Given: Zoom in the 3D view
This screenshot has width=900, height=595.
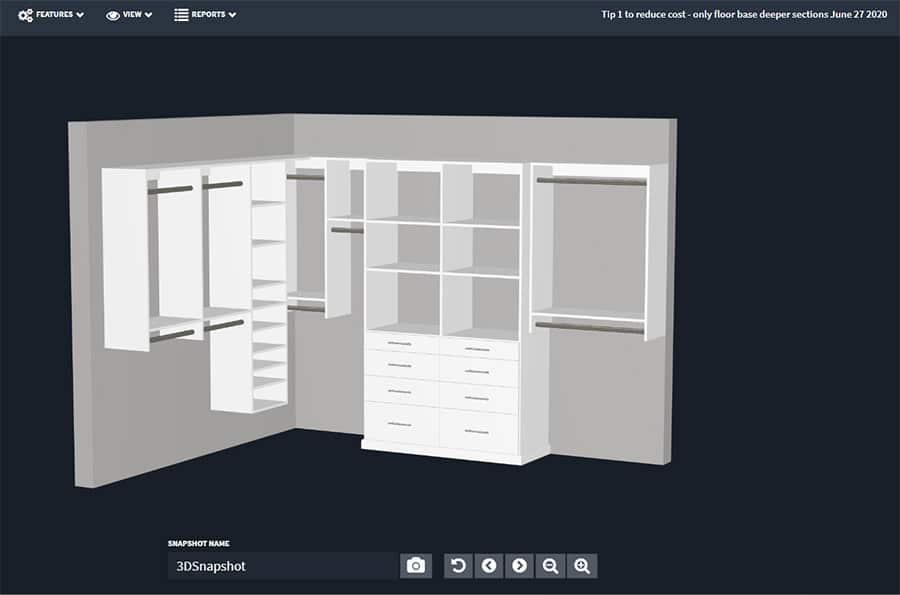Looking at the screenshot, I should coord(582,566).
